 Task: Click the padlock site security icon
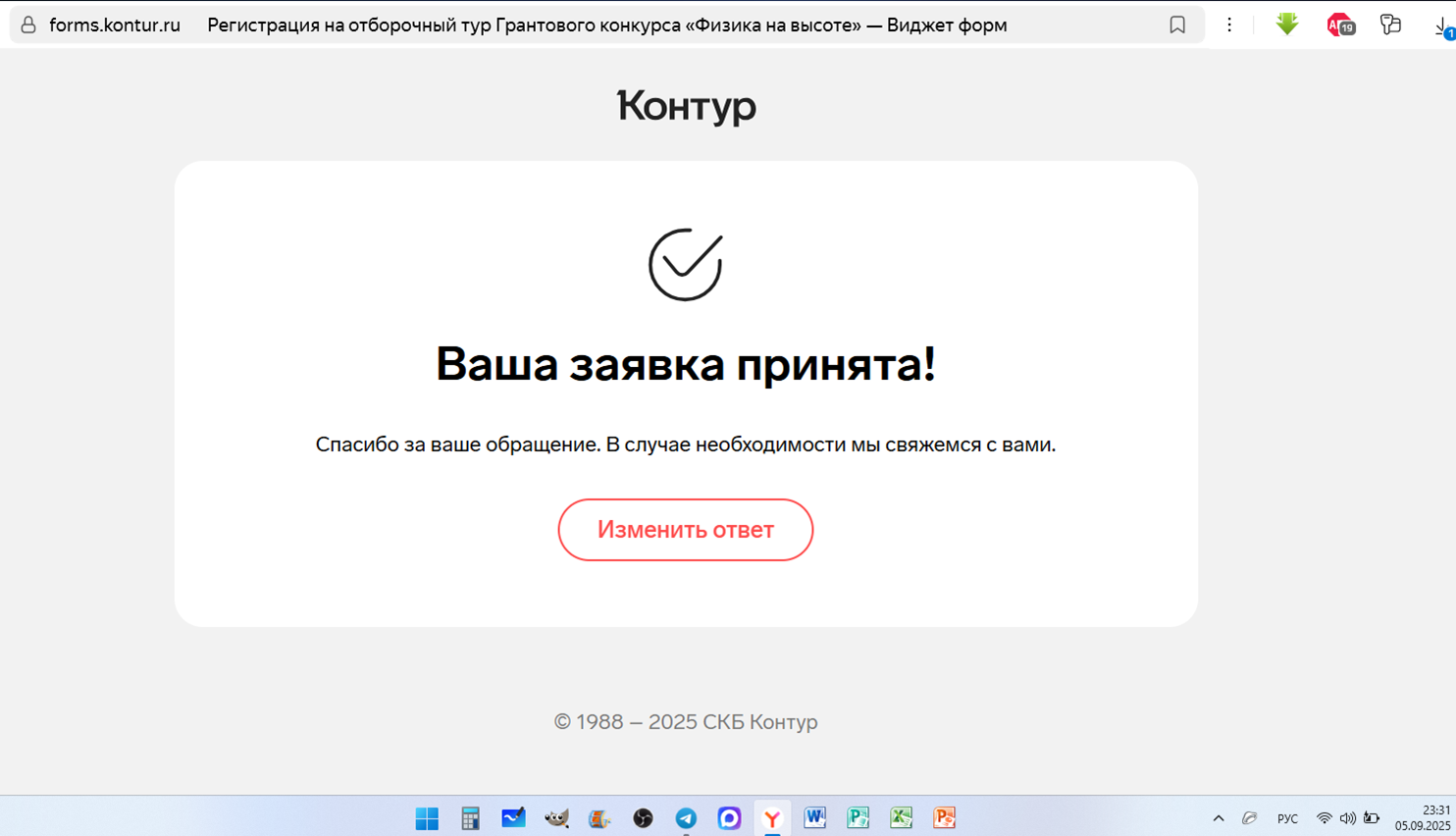coord(28,26)
